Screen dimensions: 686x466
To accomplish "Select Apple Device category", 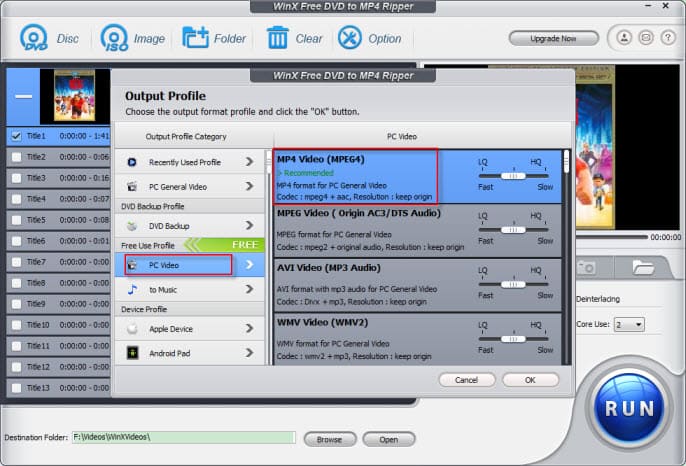I will coord(190,329).
